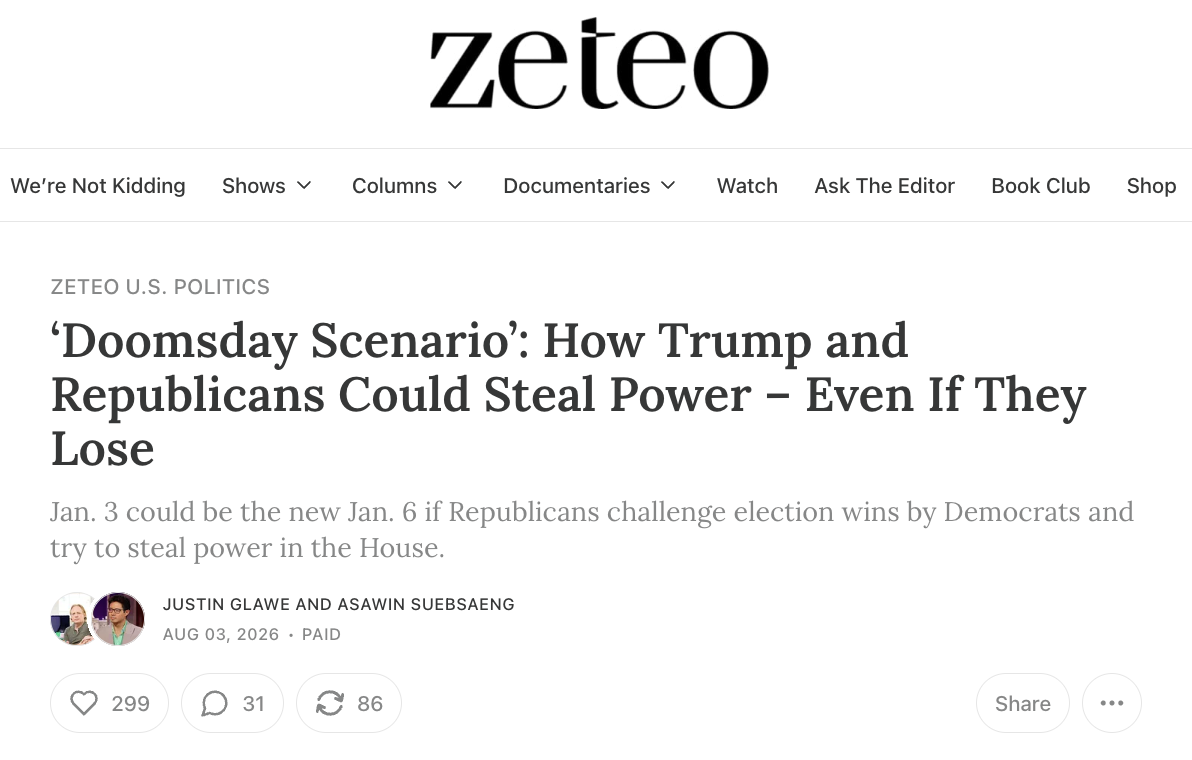Expand the Columns dropdown menu

[x=407, y=185]
